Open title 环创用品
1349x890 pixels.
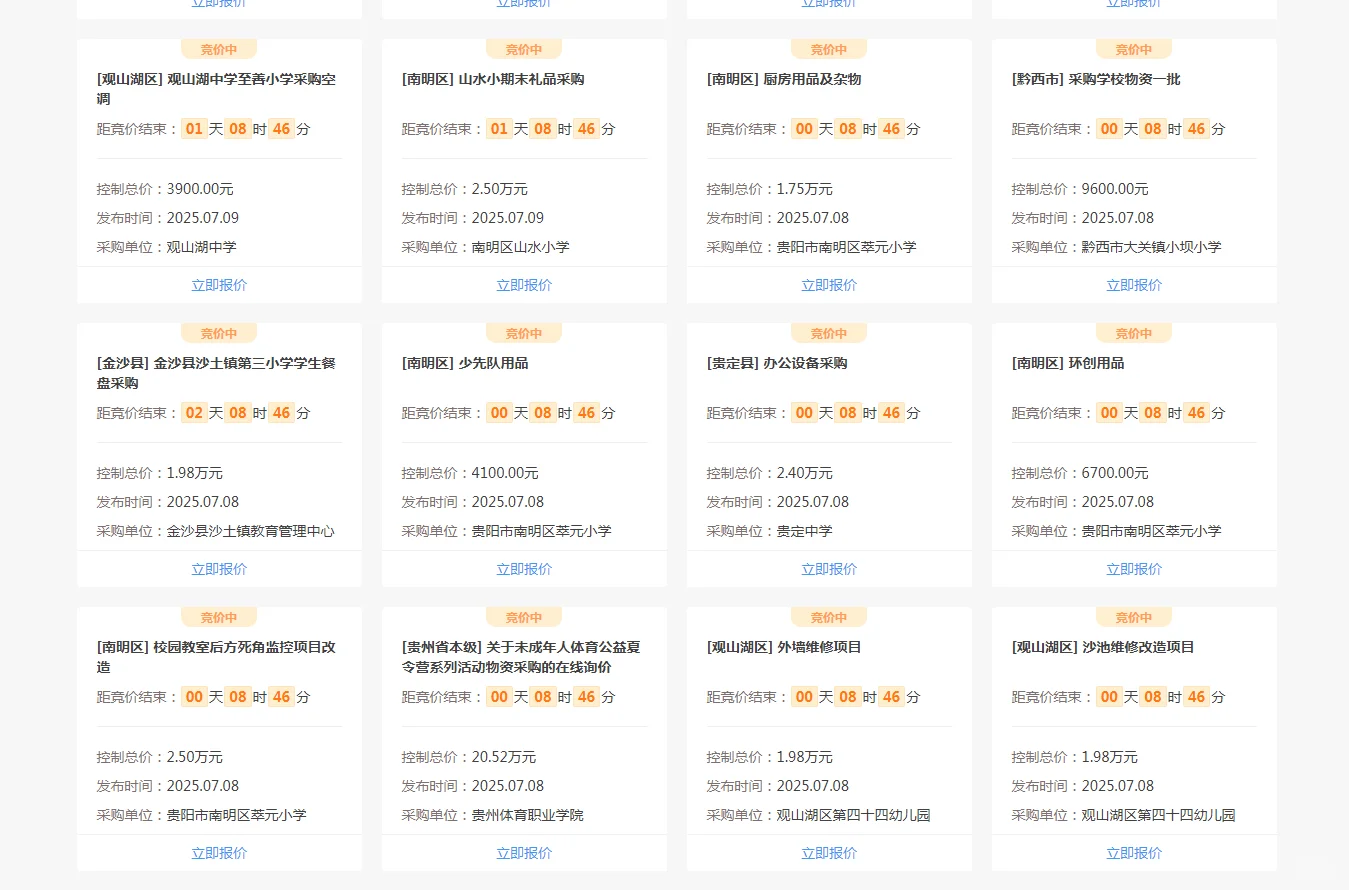click(x=1068, y=363)
